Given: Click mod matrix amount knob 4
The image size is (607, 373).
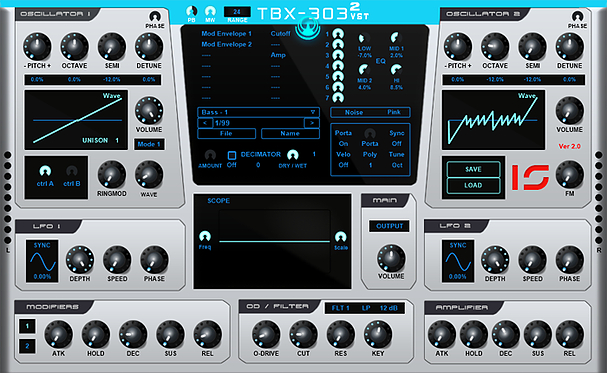Looking at the screenshot, I should pyautogui.click(x=338, y=66).
